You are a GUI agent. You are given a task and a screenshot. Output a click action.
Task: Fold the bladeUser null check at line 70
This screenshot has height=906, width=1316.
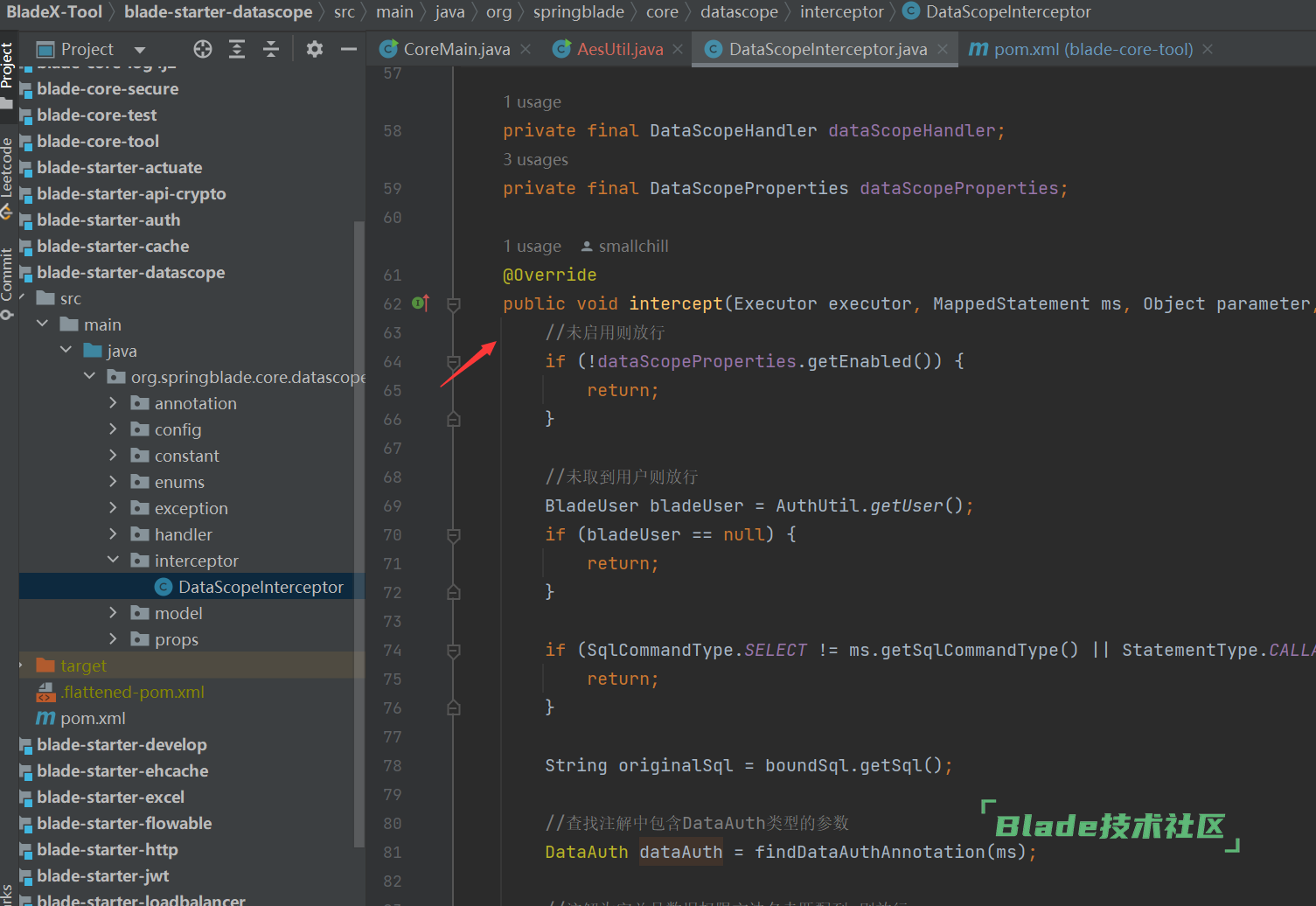454,535
